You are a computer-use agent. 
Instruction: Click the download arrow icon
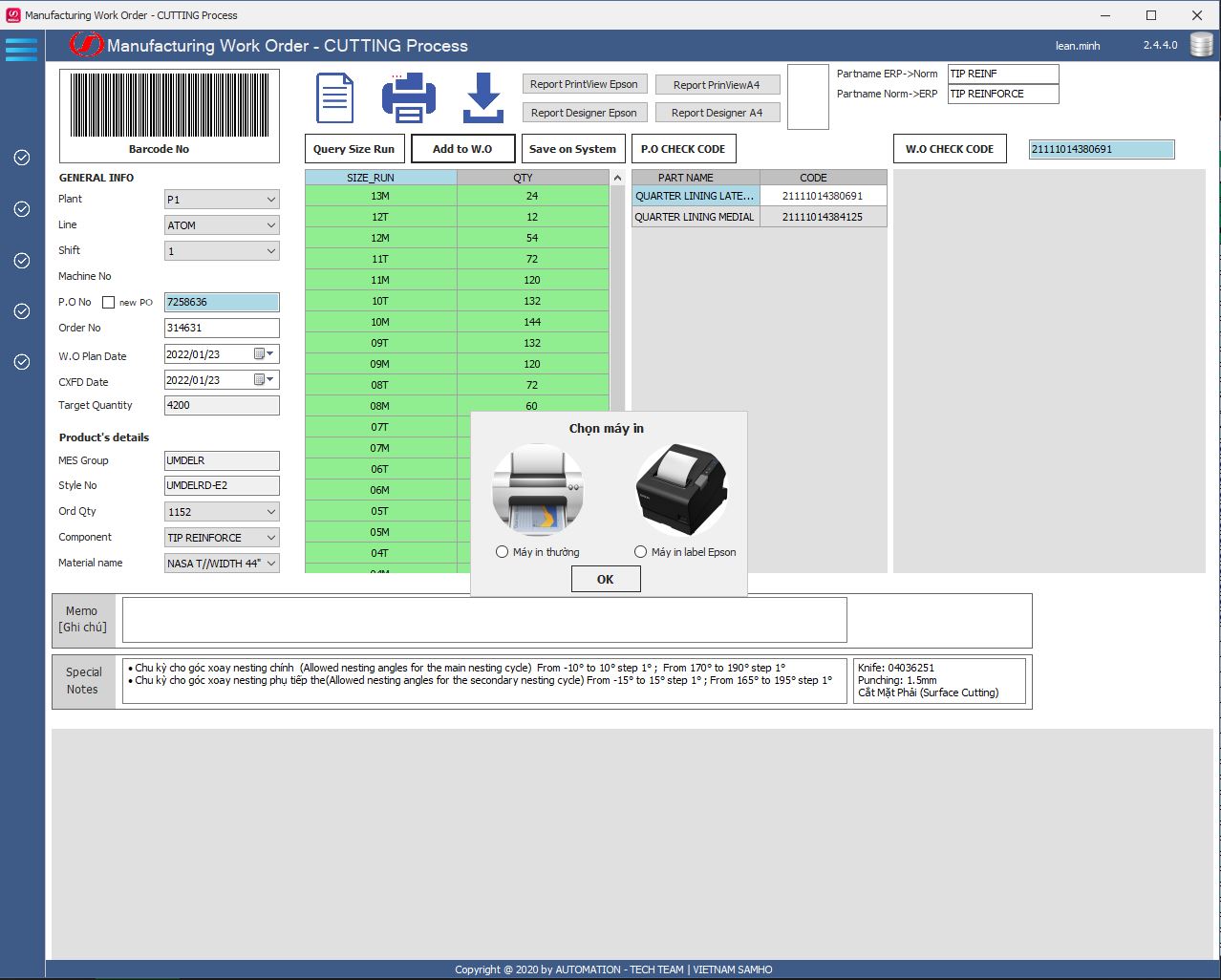tap(483, 98)
